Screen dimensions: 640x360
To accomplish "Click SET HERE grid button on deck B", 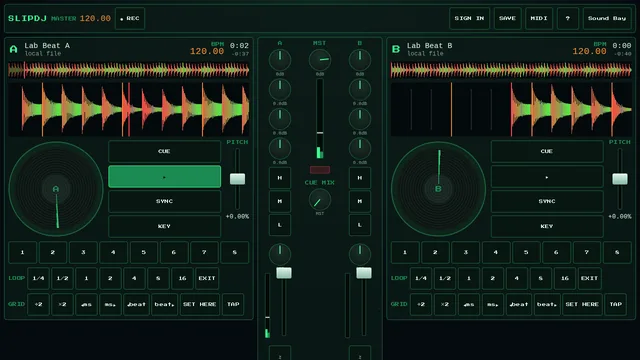I will [x=582, y=304].
